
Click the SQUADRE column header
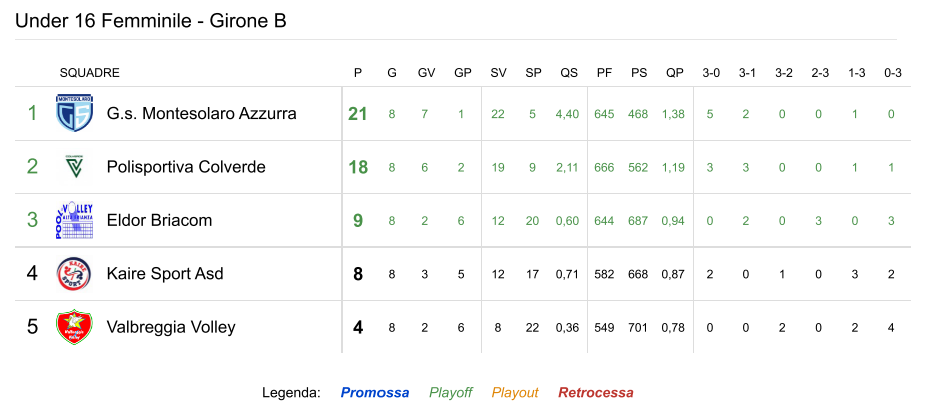(x=90, y=73)
